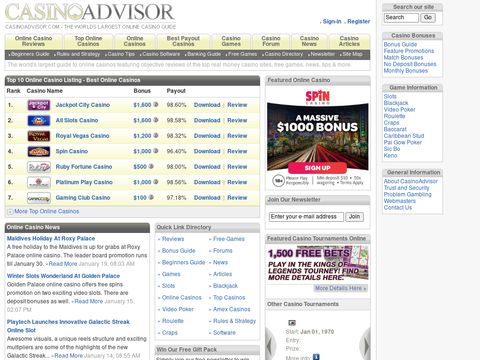
Task: Open Winter Slots Wonderland At Golden Palace headline
Action: (63, 276)
